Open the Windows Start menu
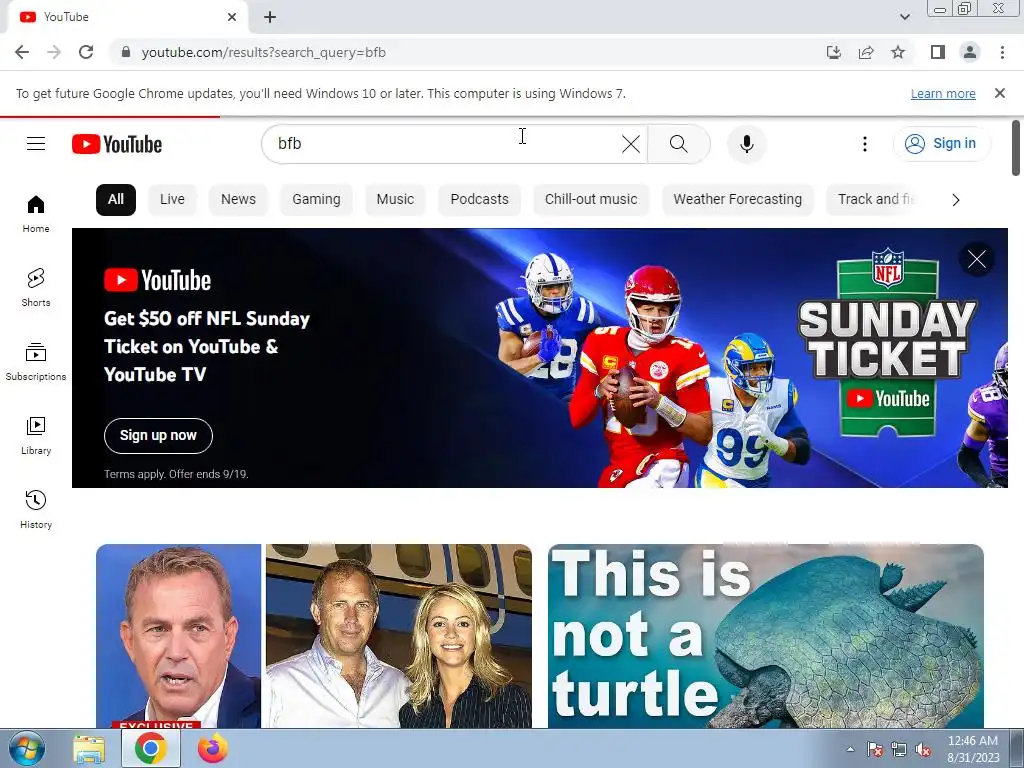The height and width of the screenshot is (768, 1024). pyautogui.click(x=27, y=748)
